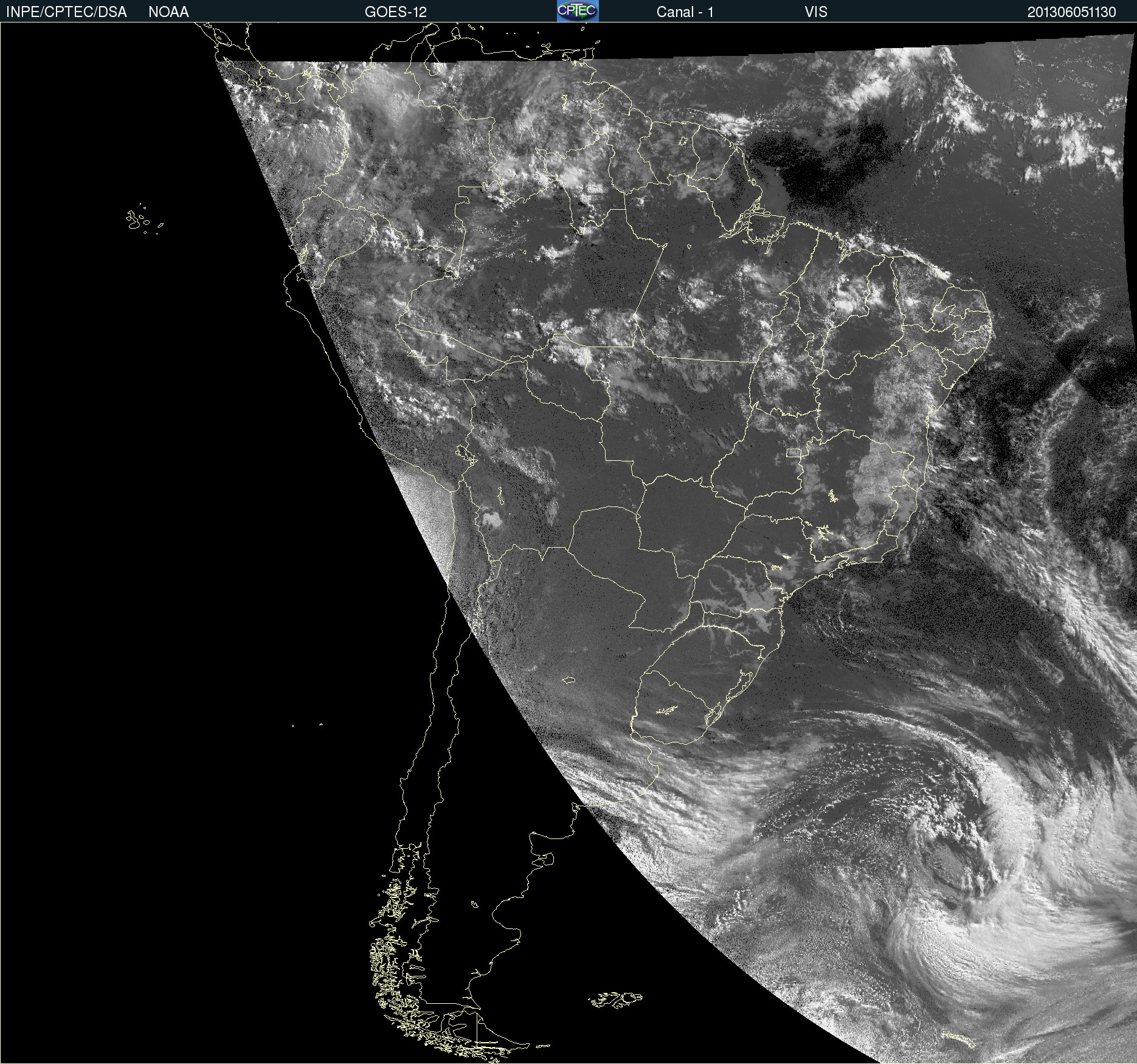Click the NOAA label in header
1137x1064 pixels.
pos(168,12)
